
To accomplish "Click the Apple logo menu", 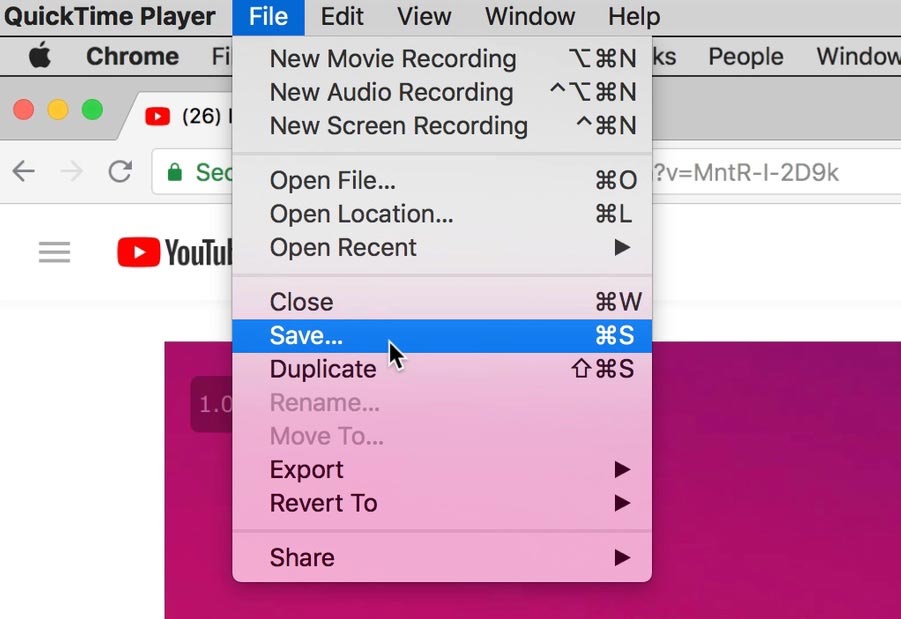I will click(x=40, y=56).
